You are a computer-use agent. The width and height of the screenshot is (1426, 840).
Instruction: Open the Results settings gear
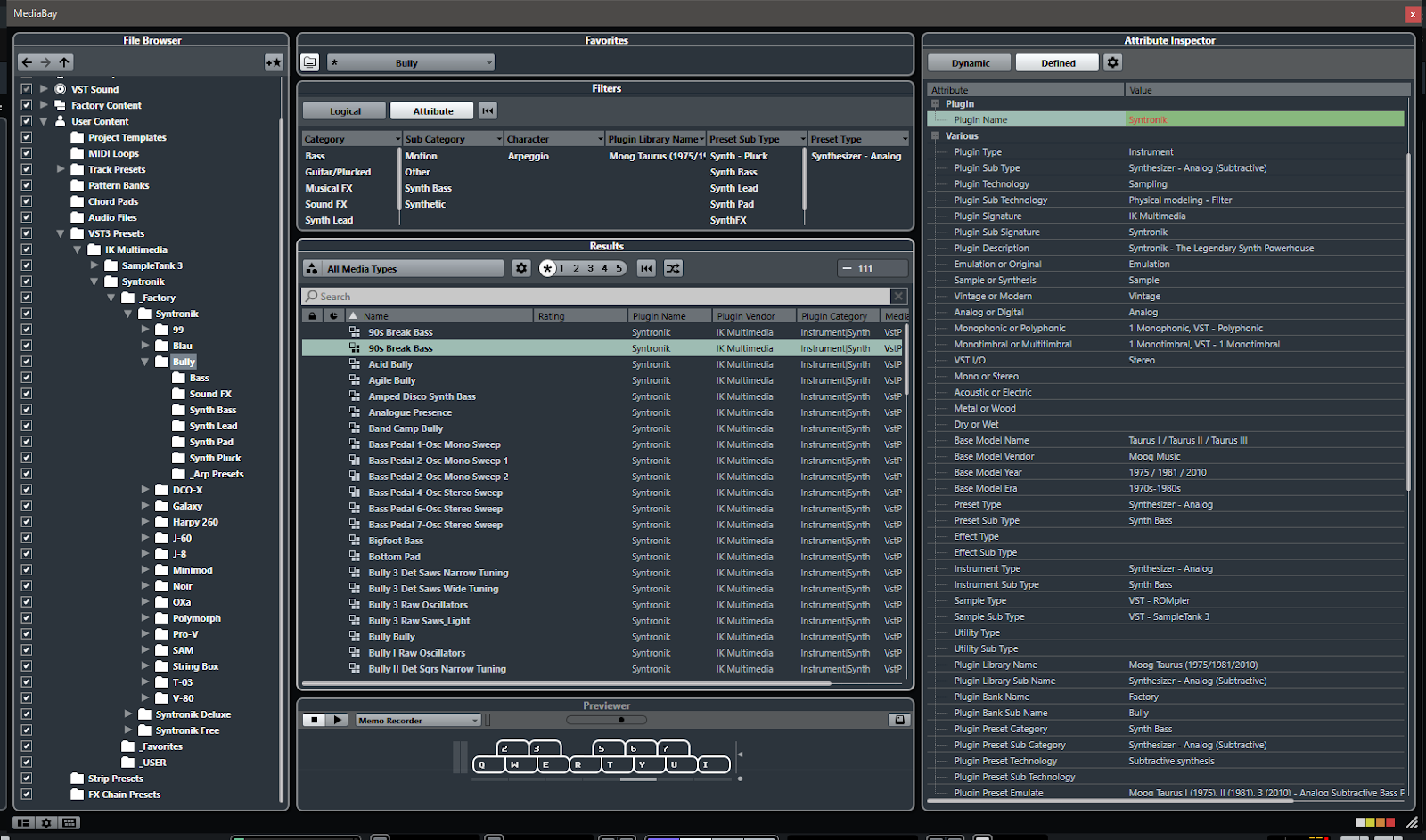click(x=521, y=268)
